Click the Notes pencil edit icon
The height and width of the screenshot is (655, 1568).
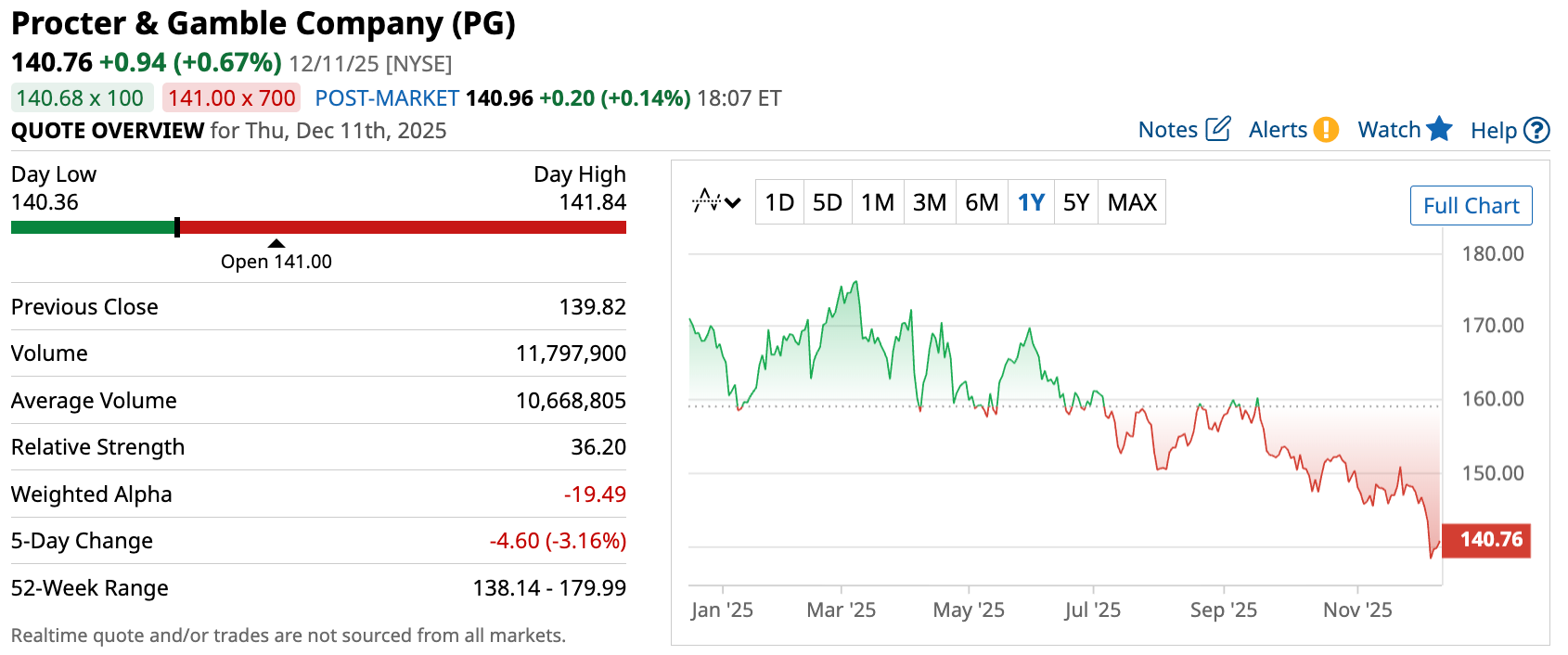point(1217,129)
